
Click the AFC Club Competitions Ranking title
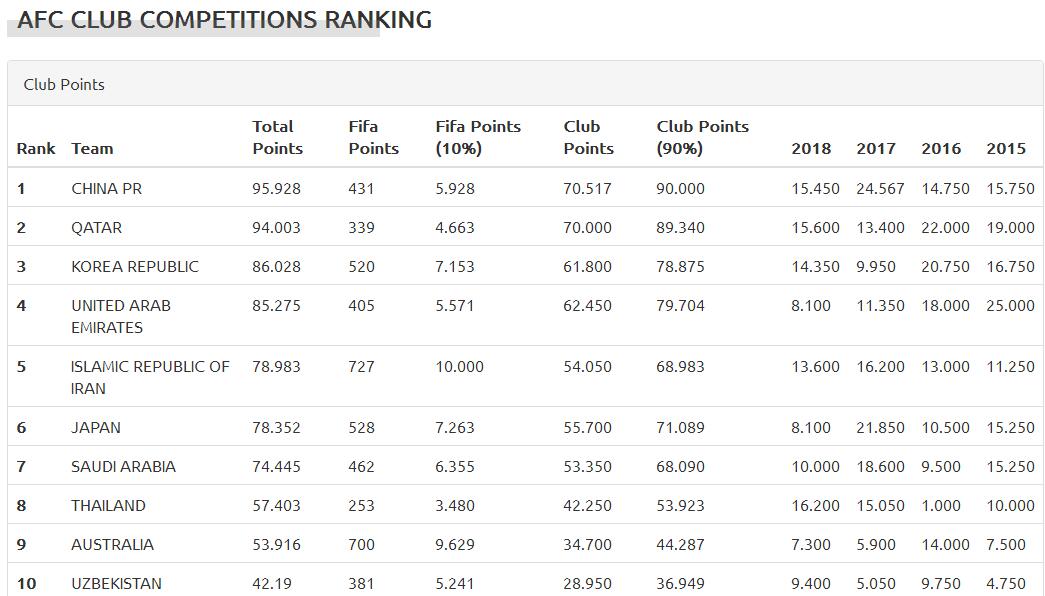point(225,20)
